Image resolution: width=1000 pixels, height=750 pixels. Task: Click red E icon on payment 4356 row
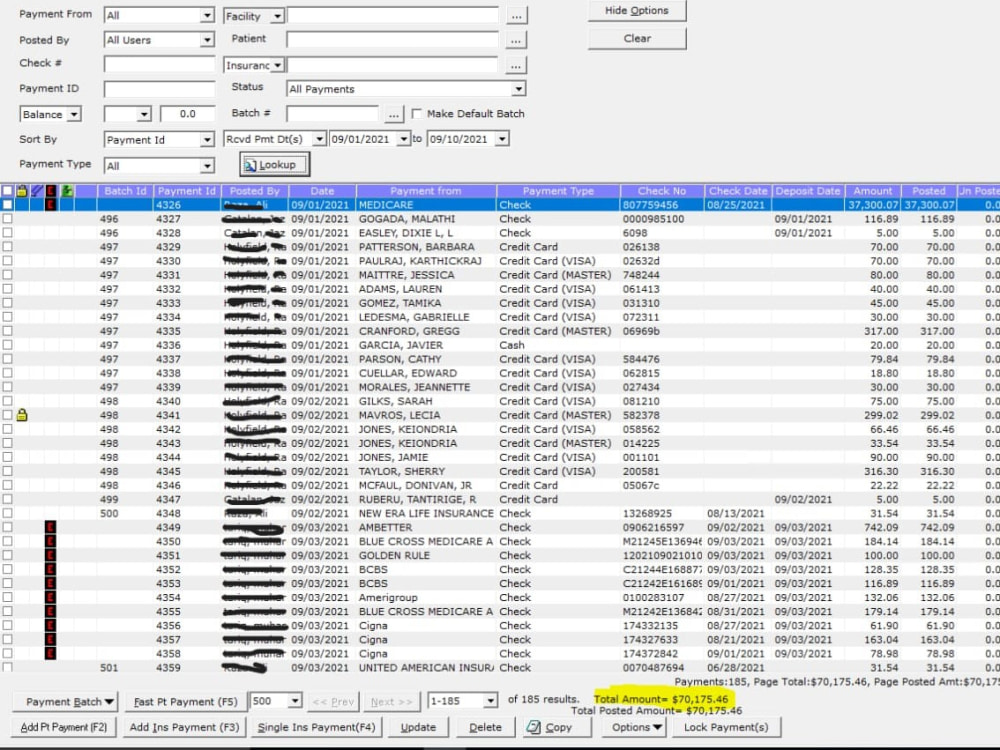(50, 626)
